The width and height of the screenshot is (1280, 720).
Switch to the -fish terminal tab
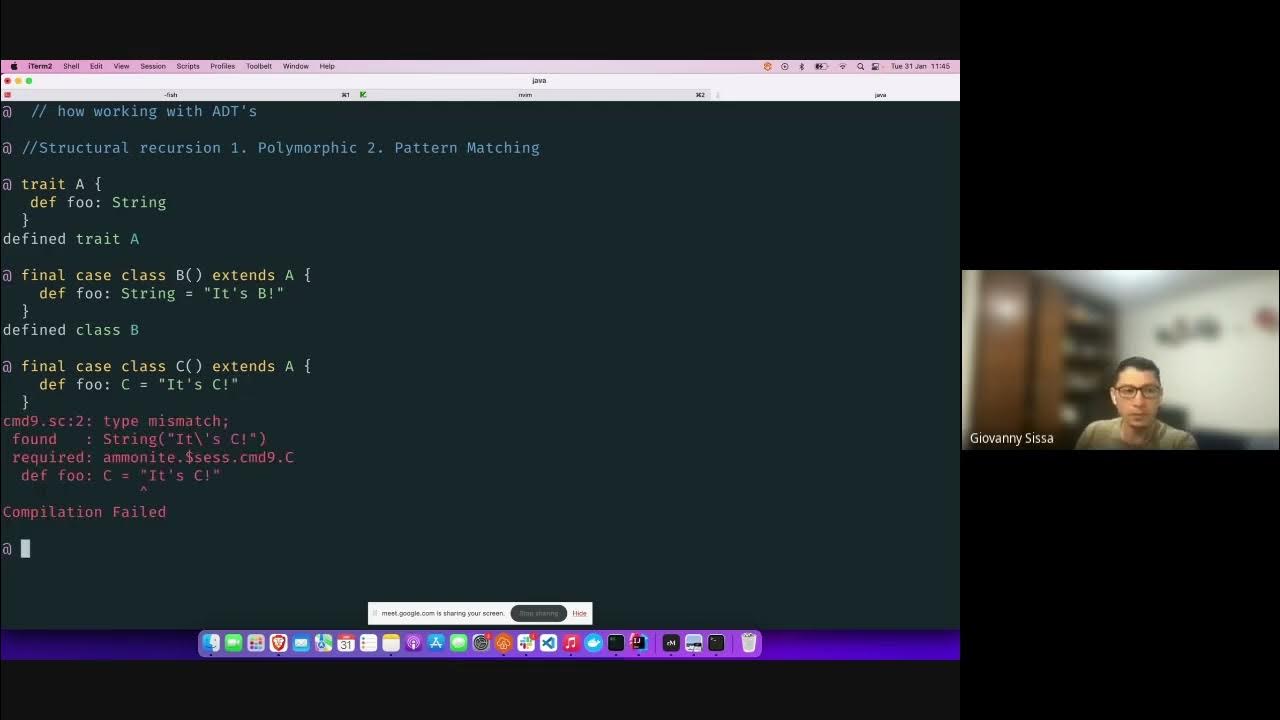pos(168,94)
